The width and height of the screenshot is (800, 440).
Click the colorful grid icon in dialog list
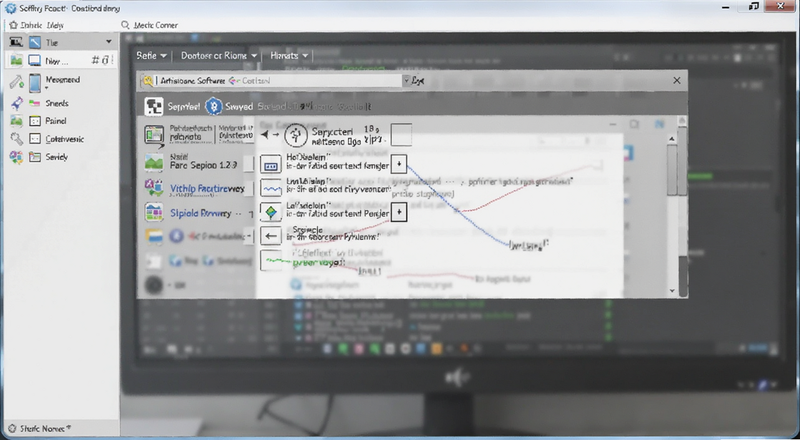(154, 212)
